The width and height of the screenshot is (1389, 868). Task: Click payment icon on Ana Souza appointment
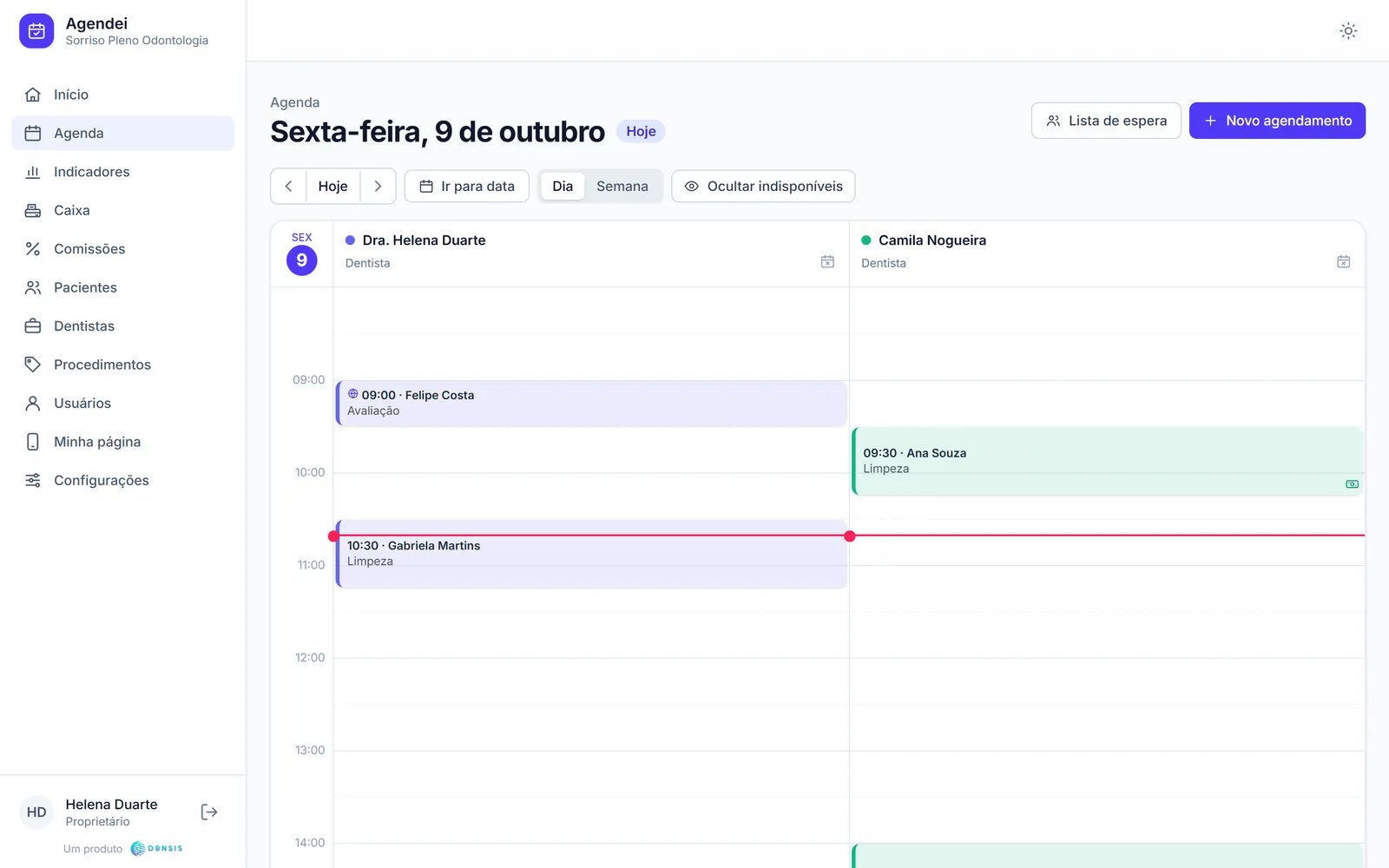coord(1352,484)
